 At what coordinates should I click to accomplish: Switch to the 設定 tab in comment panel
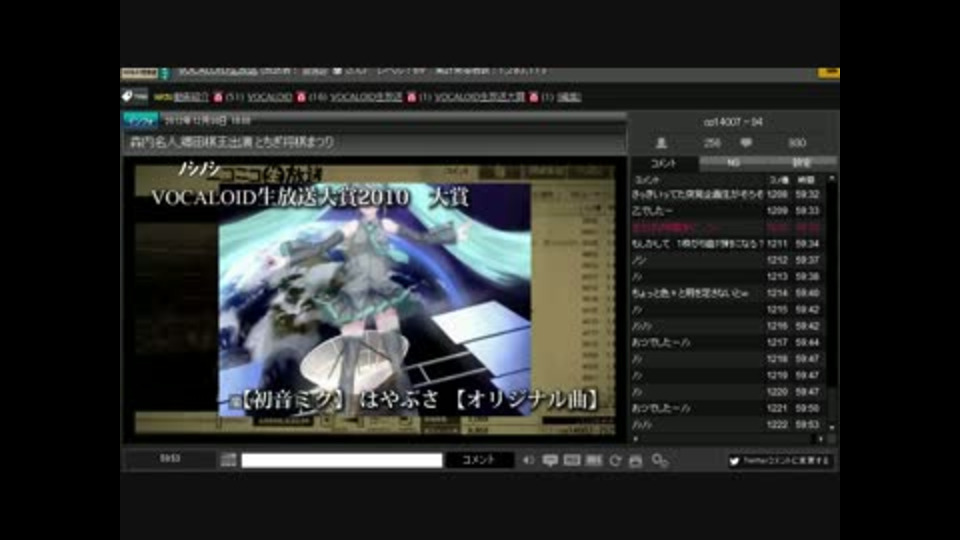[801, 163]
